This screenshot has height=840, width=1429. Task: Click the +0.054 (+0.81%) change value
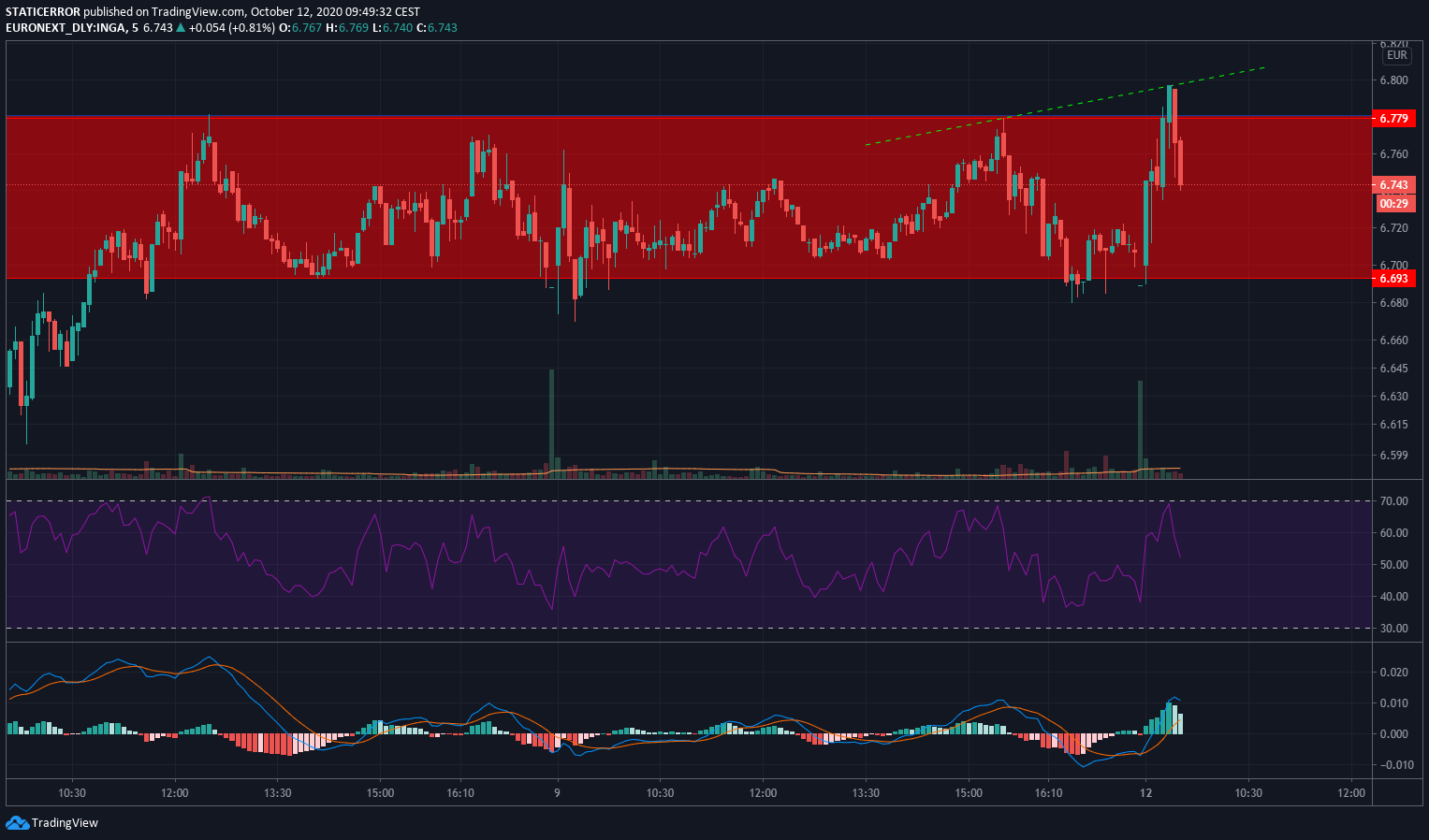(231, 28)
